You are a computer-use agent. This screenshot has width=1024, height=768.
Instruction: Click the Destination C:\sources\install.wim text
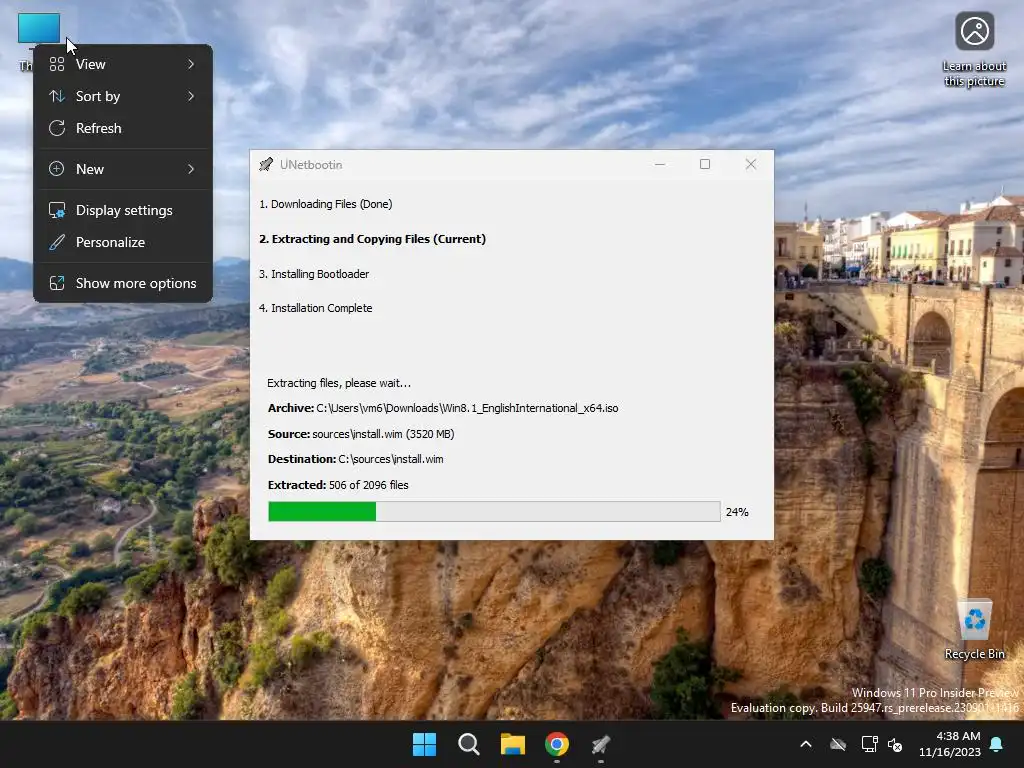pyautogui.click(x=356, y=459)
